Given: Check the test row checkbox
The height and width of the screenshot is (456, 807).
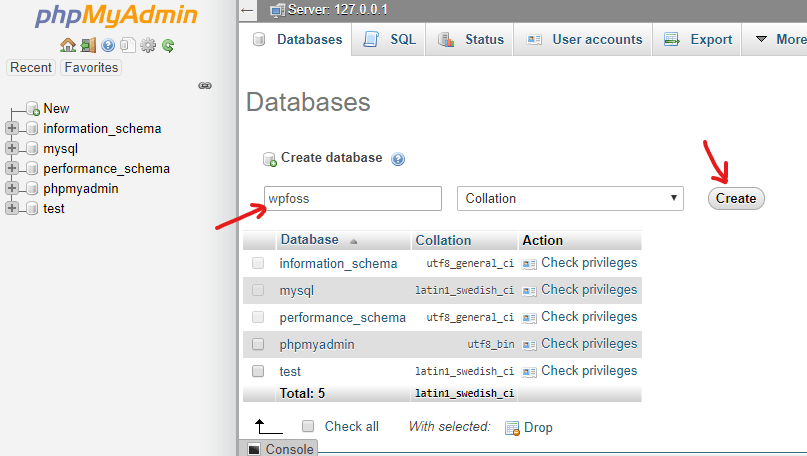Looking at the screenshot, I should 258,371.
